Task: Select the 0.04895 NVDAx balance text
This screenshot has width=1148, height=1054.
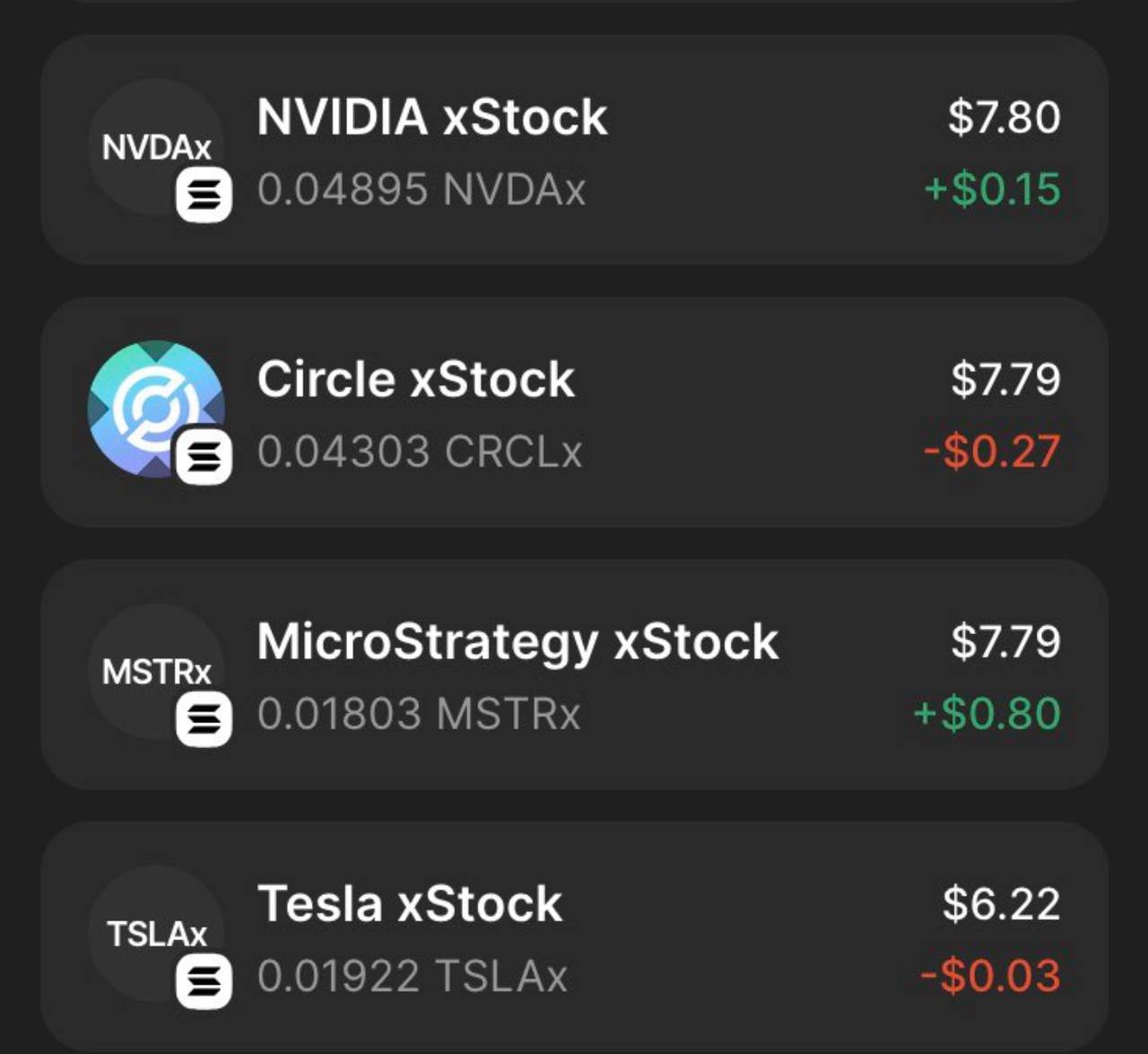Action: pyautogui.click(x=422, y=189)
